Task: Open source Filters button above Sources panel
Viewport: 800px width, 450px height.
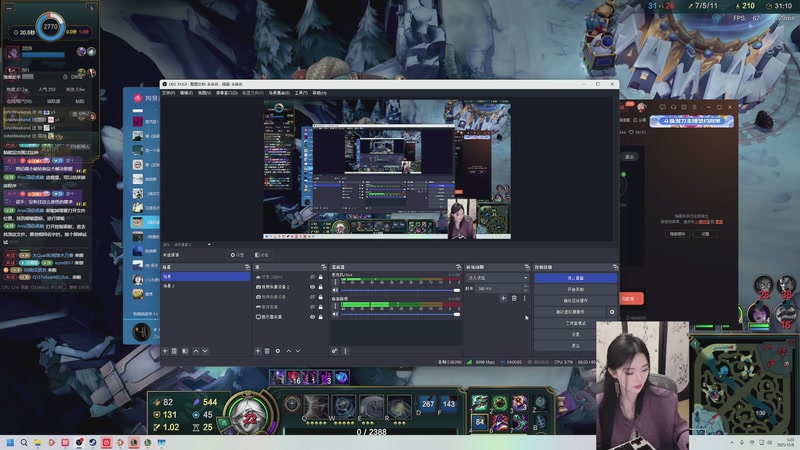Action: coord(262,255)
